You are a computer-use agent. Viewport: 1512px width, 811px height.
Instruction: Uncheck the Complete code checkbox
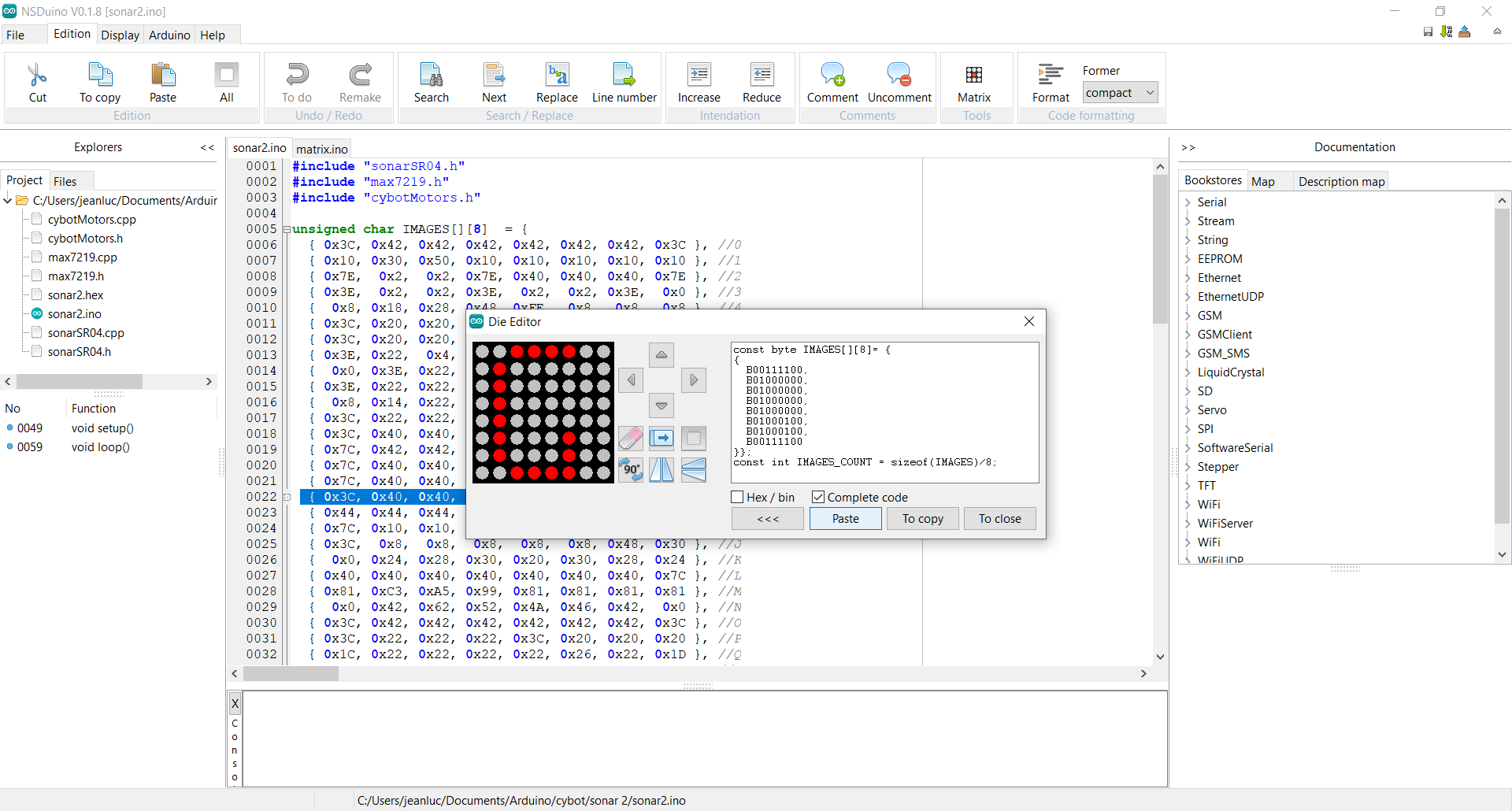coord(818,498)
